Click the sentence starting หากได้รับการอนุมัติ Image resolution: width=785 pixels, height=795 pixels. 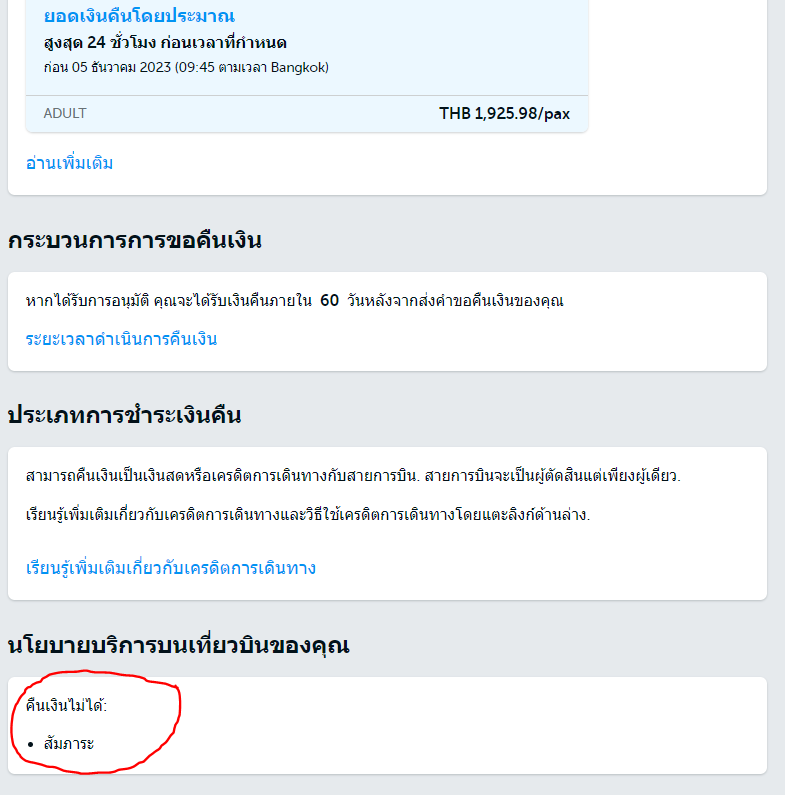[x=295, y=301]
